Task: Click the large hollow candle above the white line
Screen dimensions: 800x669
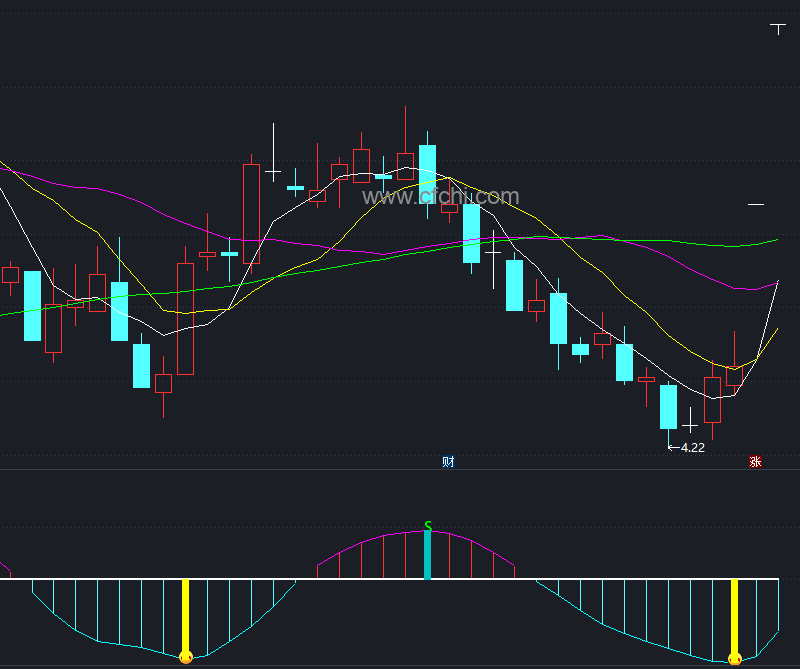Action: [x=251, y=213]
